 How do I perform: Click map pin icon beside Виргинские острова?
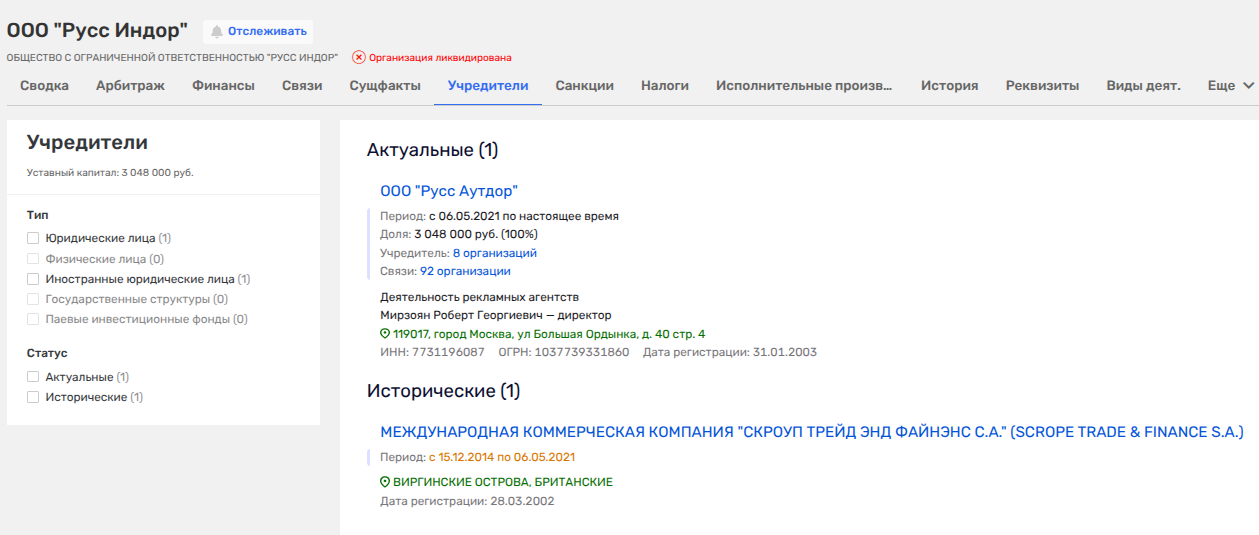[x=386, y=482]
